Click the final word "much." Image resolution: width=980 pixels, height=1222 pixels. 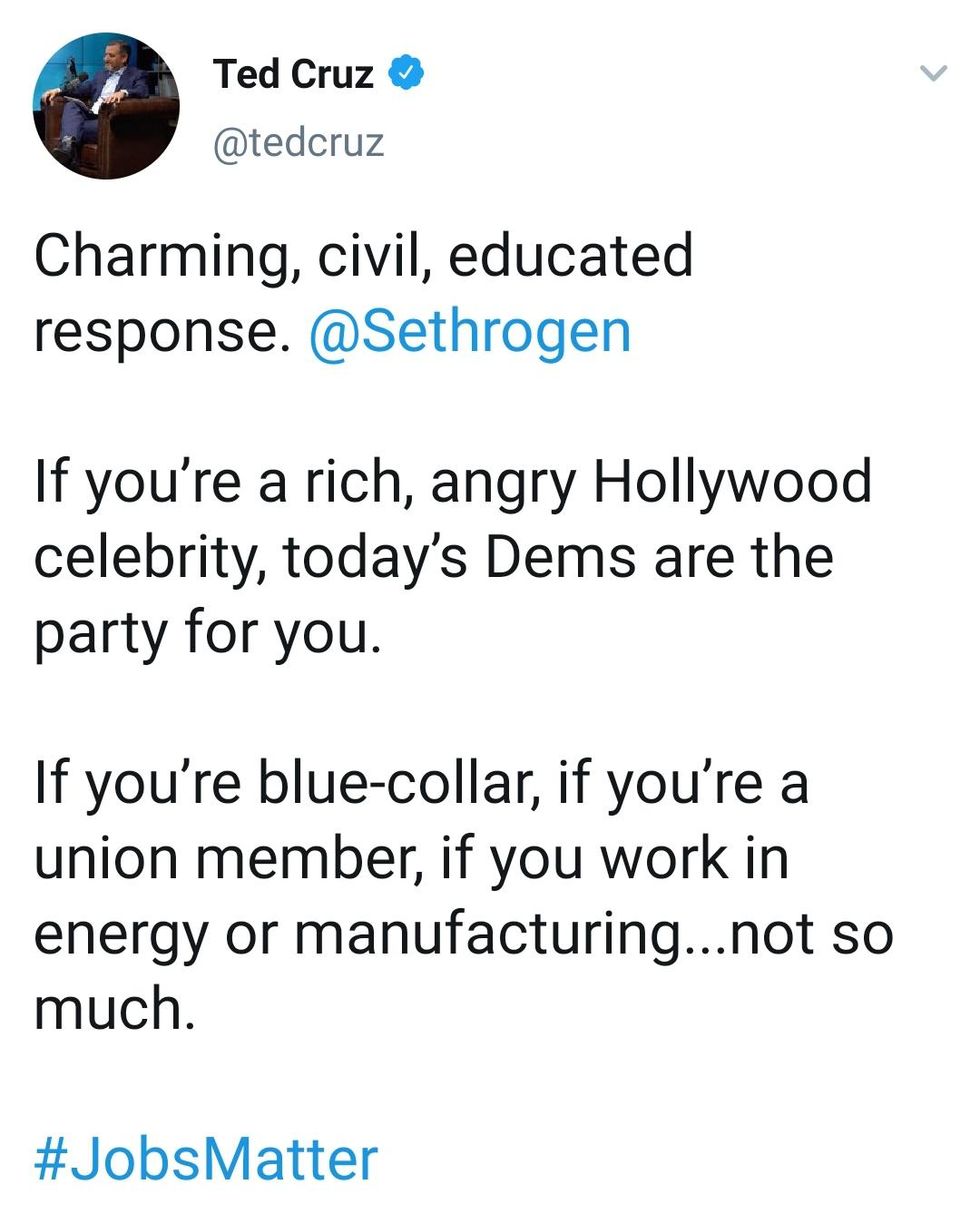click(114, 1008)
